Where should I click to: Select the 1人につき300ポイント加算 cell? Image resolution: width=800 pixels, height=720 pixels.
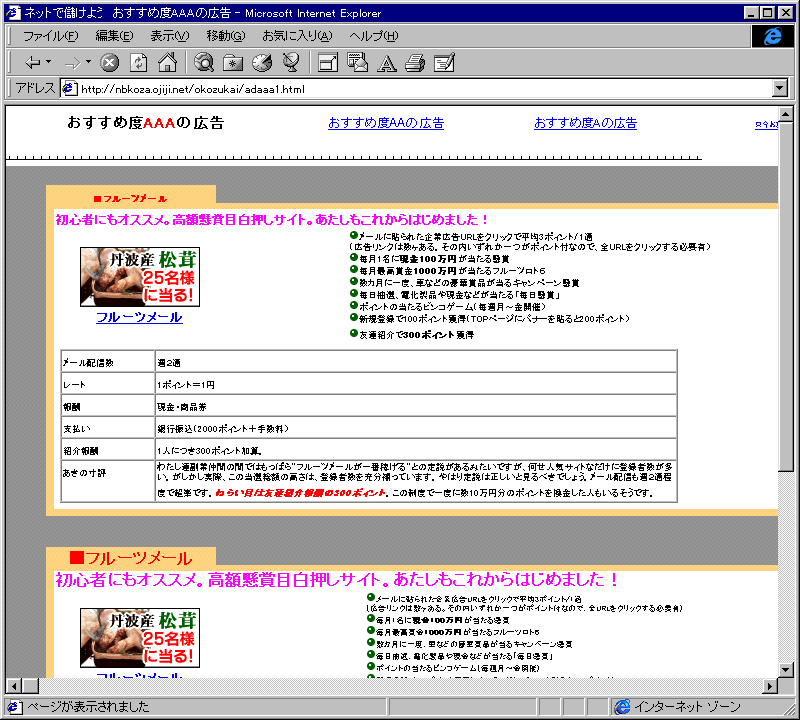416,450
